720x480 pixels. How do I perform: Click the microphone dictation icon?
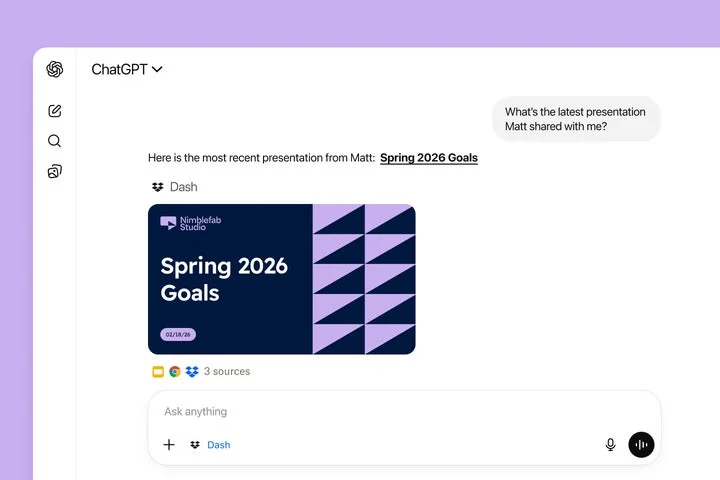click(x=610, y=445)
